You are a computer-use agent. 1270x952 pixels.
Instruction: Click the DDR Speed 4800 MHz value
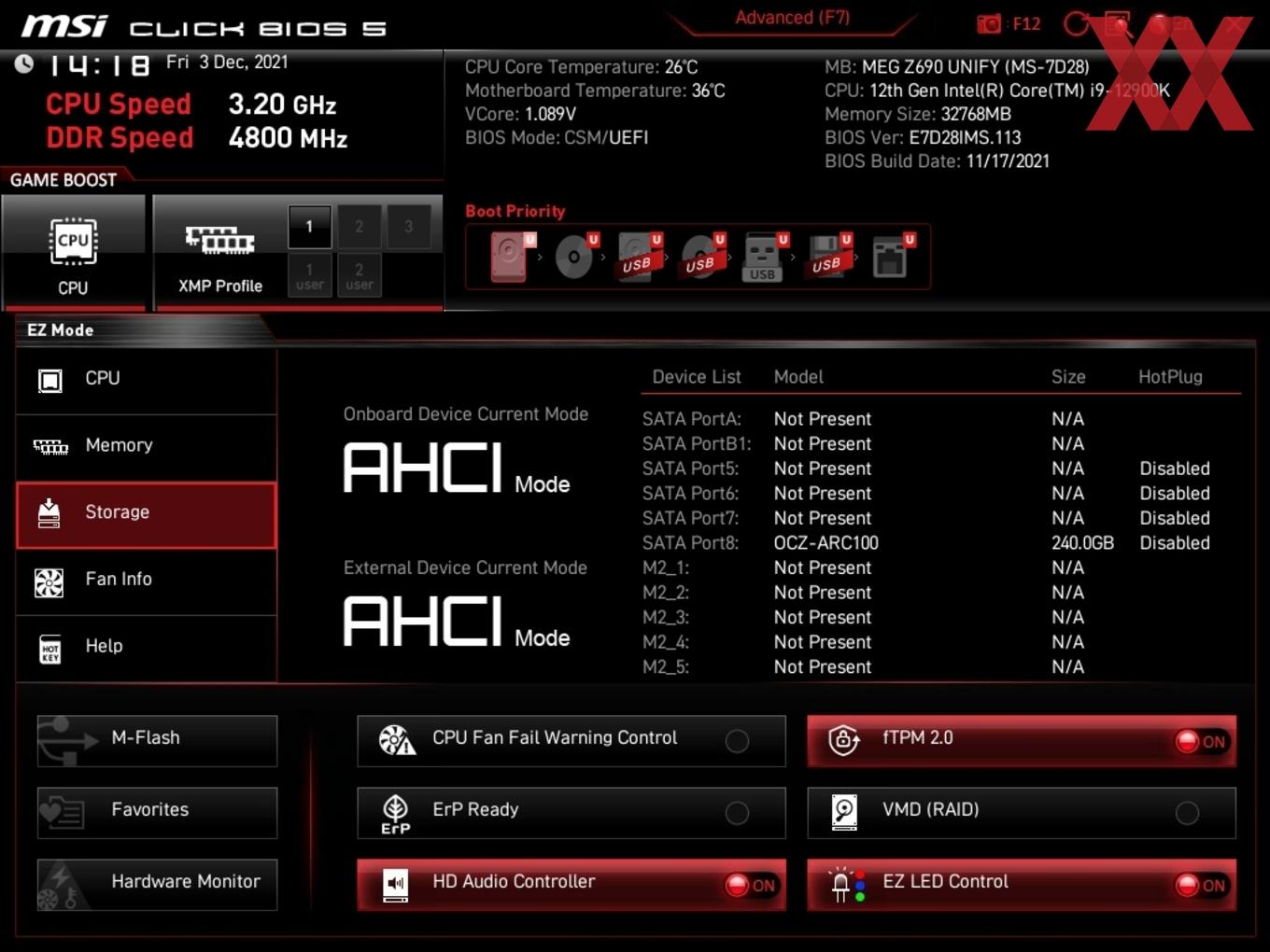click(x=288, y=138)
